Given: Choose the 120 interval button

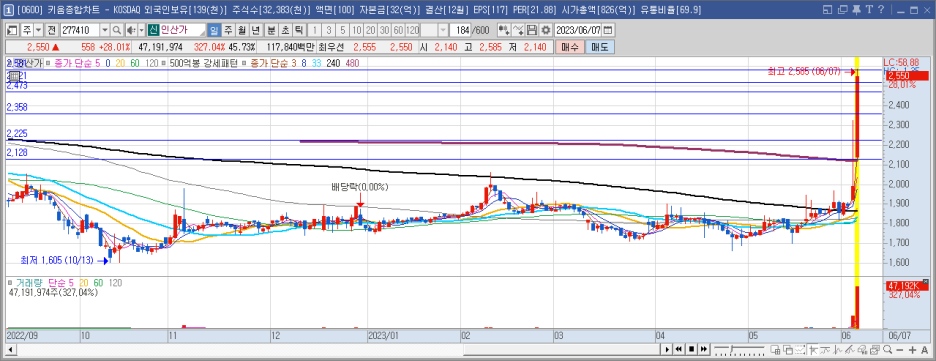Looking at the screenshot, I should click(x=413, y=30).
